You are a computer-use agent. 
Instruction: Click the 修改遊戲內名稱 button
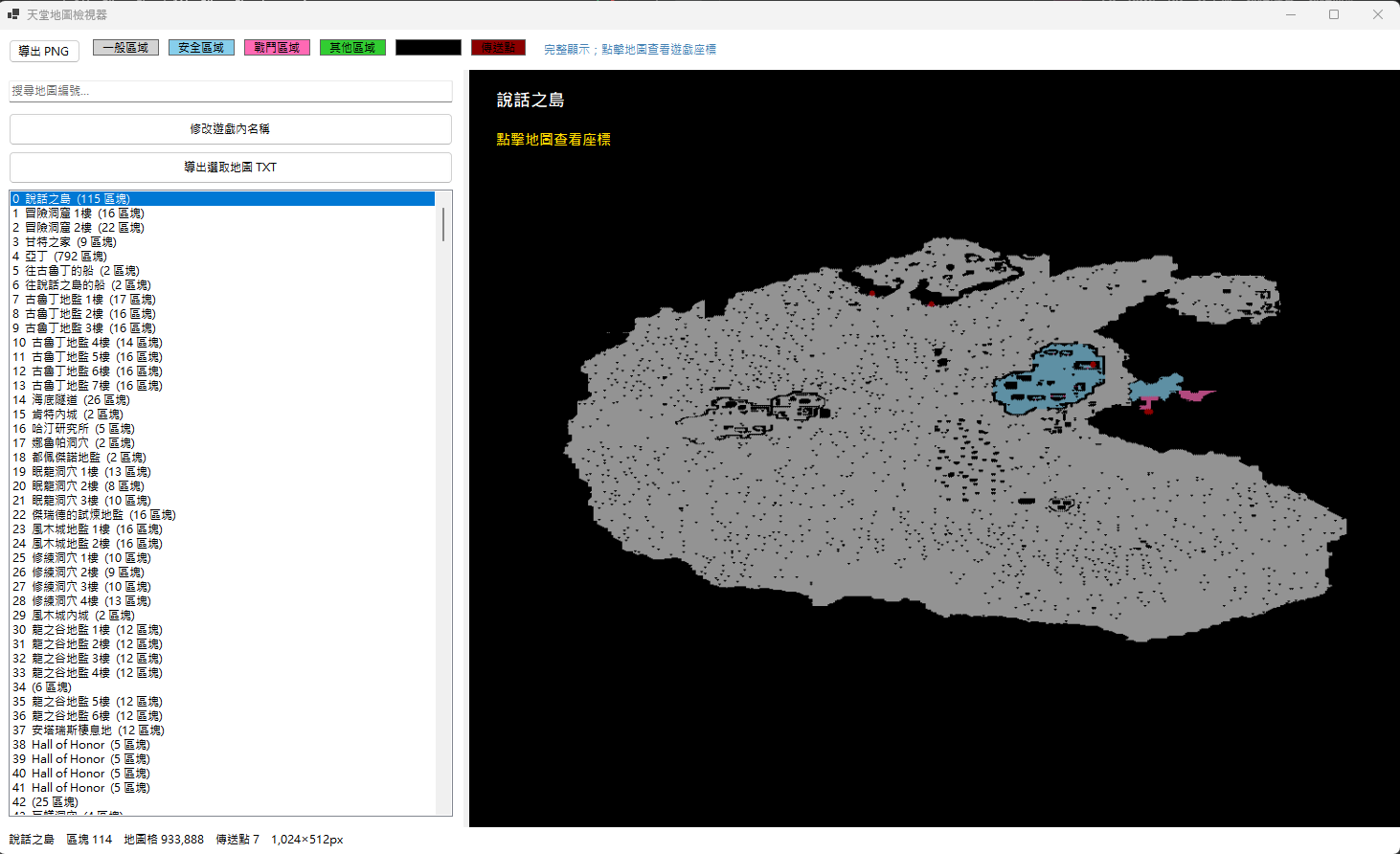pyautogui.click(x=230, y=128)
